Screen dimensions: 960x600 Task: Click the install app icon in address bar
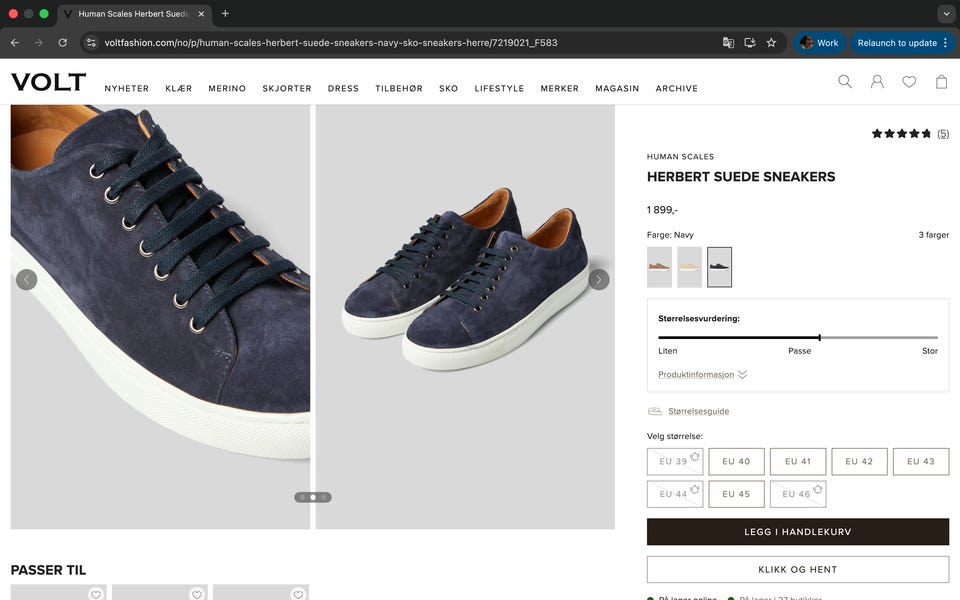pos(749,43)
